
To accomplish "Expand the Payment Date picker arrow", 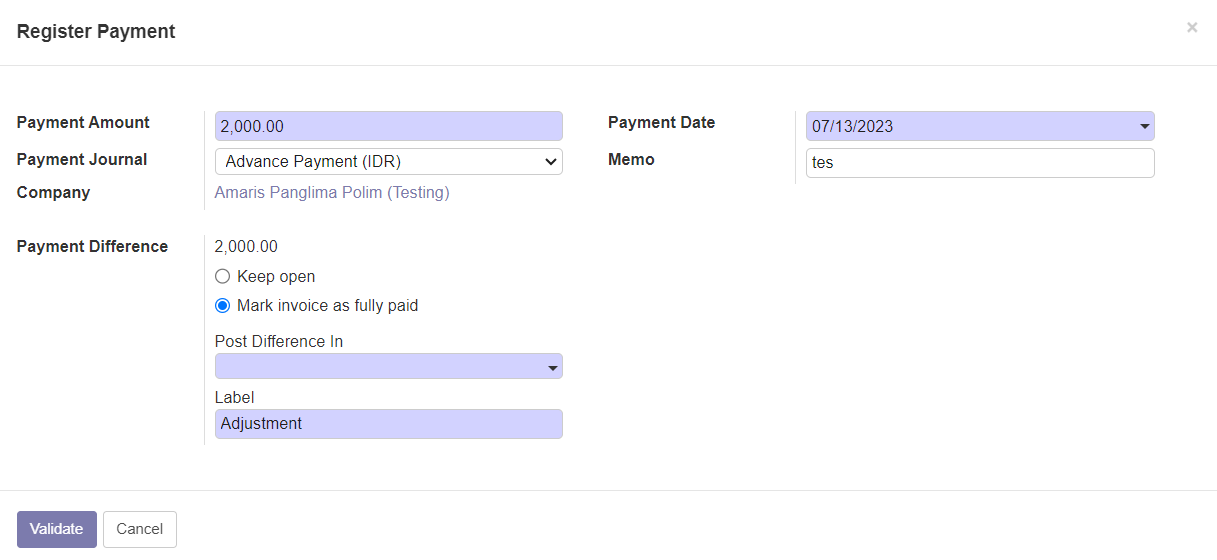I will (1144, 127).
